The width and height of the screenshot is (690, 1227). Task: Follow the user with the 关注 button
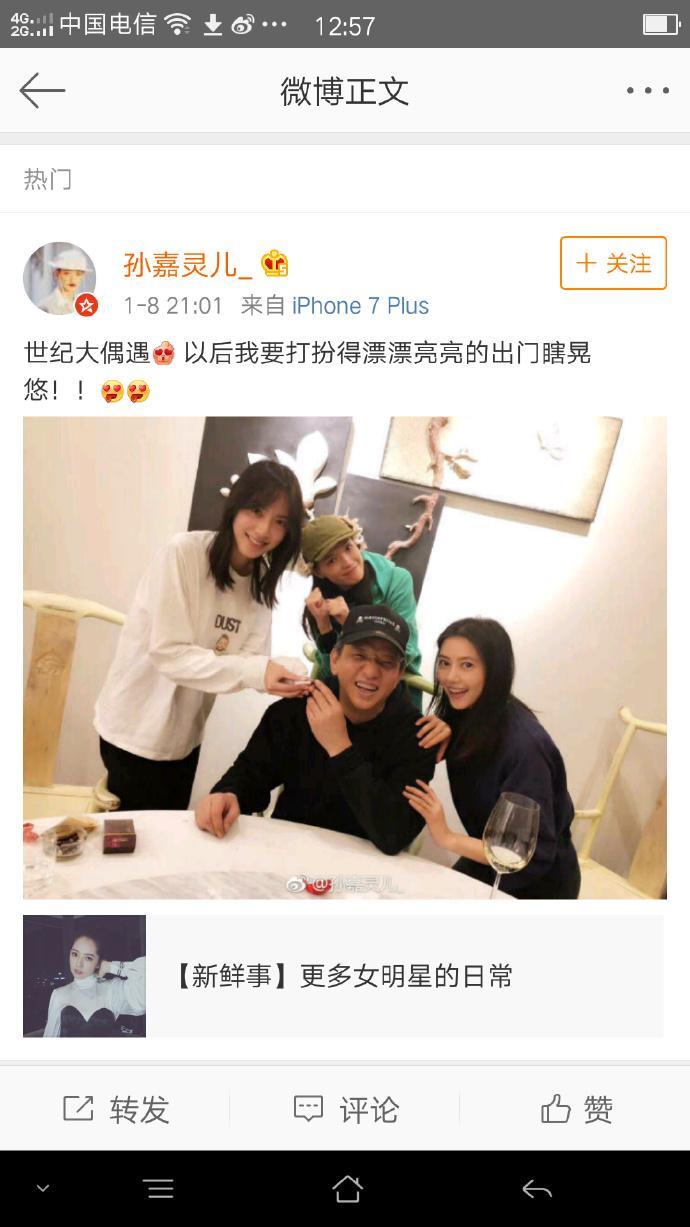click(613, 263)
